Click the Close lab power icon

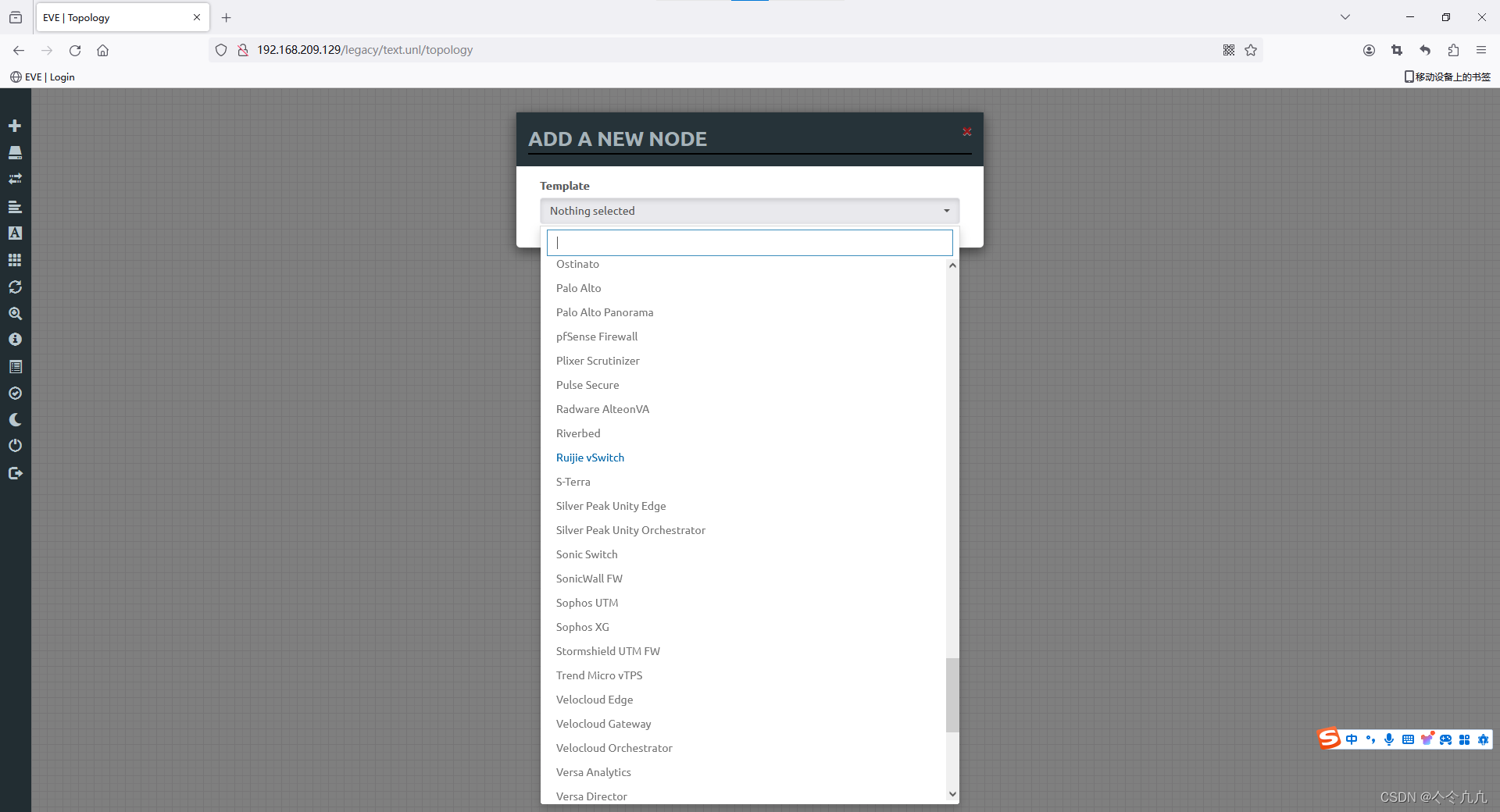(x=15, y=446)
